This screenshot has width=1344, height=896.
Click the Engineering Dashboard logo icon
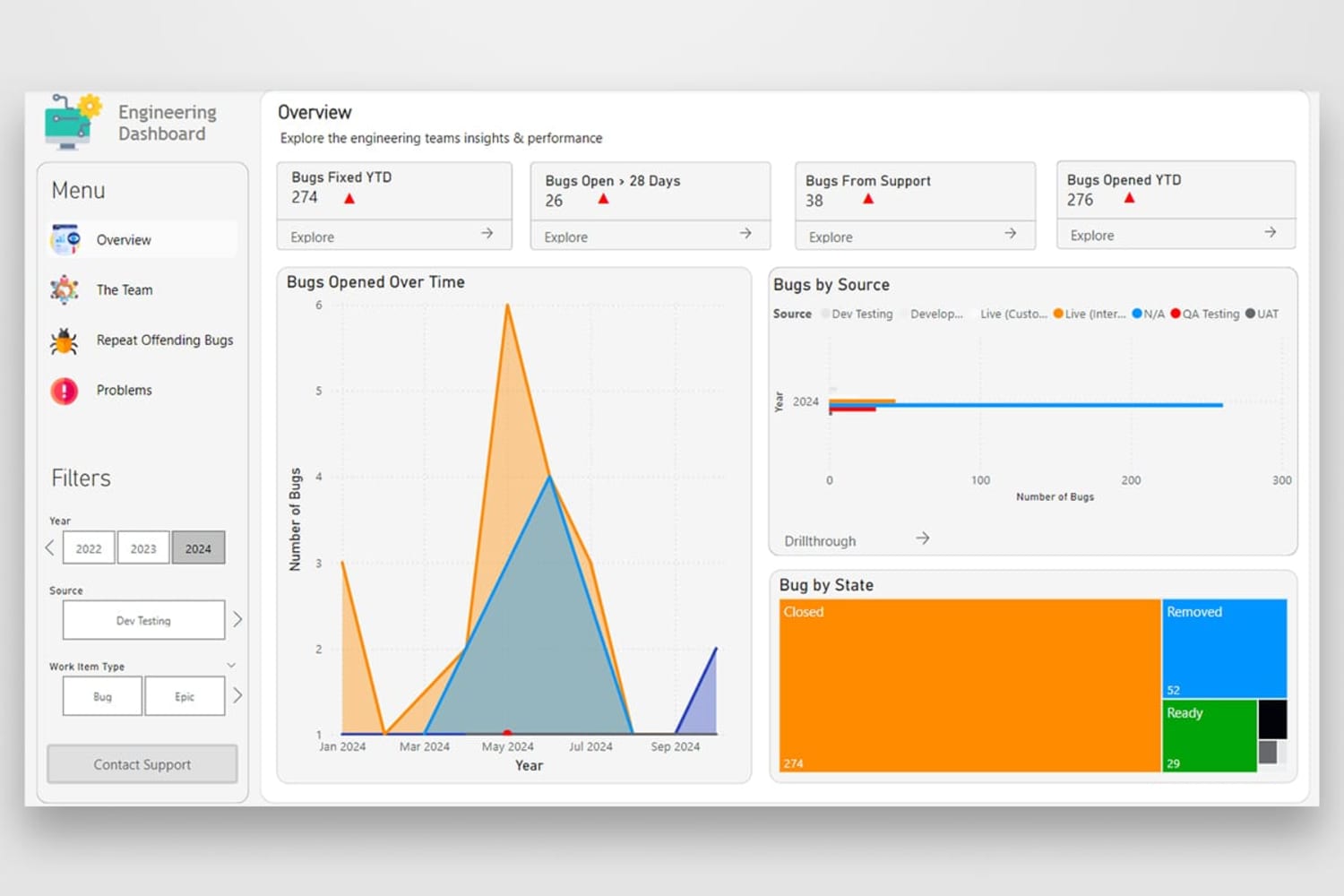point(73,121)
